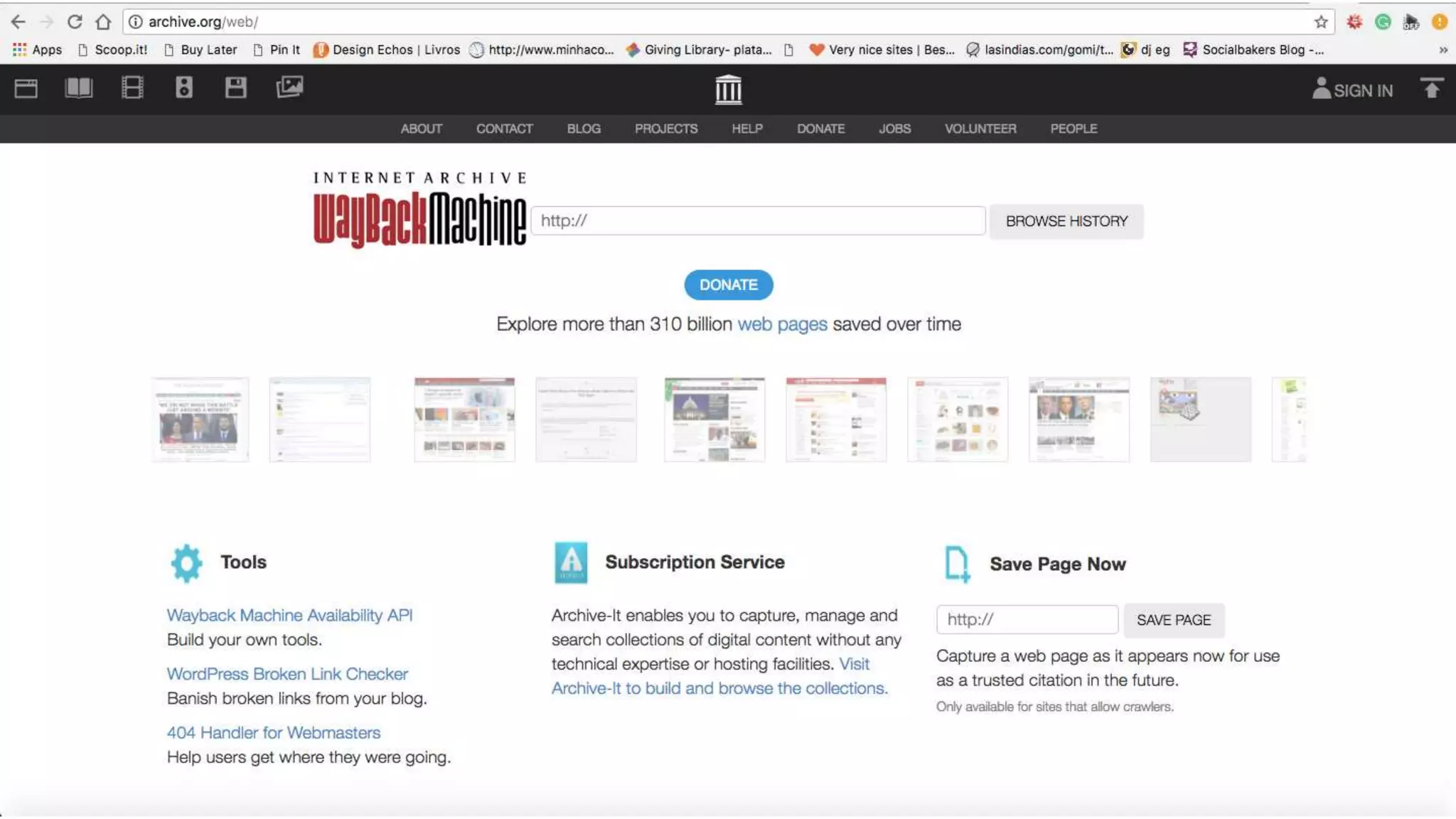Open the Images icon
Viewport: 1456px width, 819px height.
[x=289, y=87]
